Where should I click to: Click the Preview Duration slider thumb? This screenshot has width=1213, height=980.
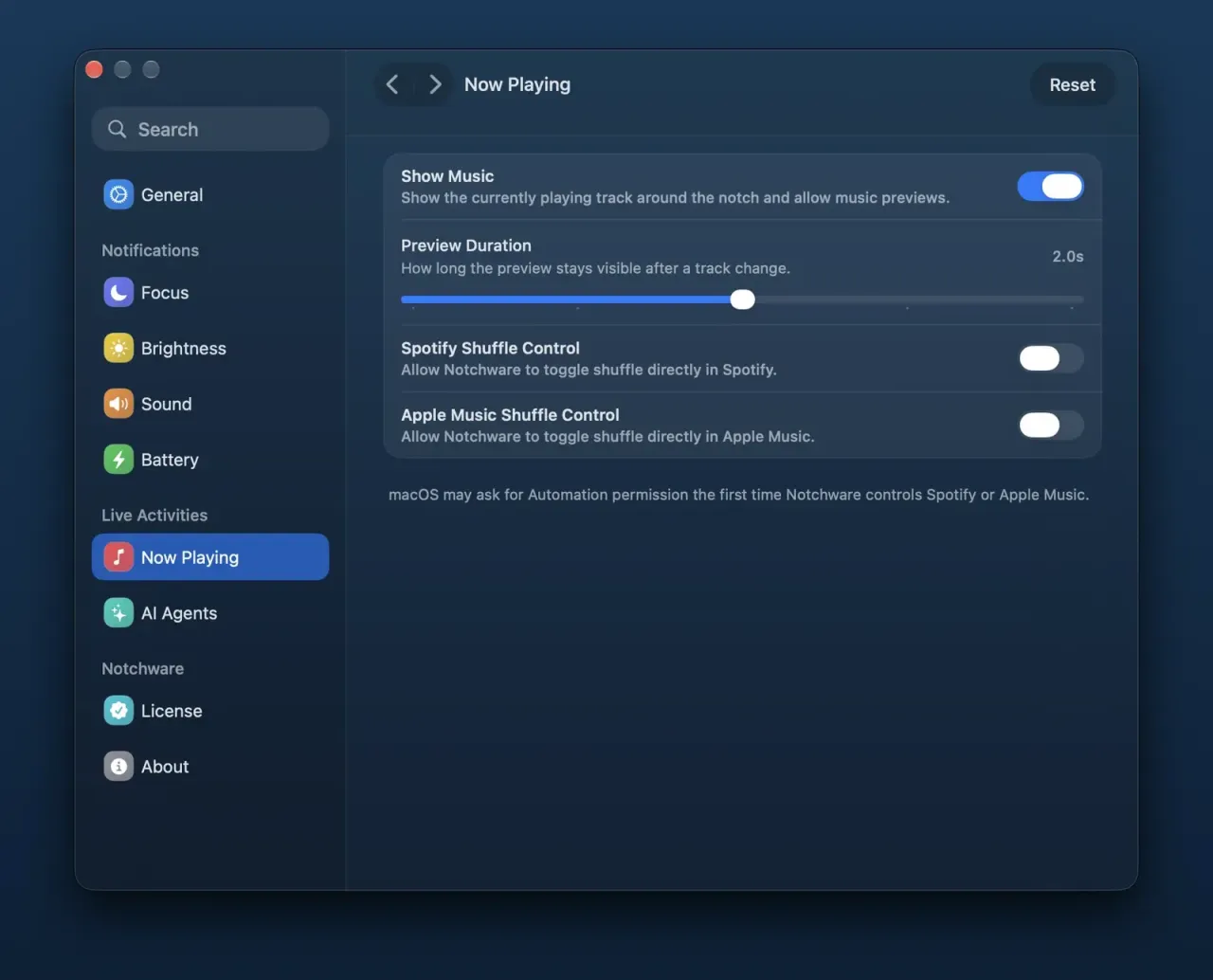click(743, 299)
